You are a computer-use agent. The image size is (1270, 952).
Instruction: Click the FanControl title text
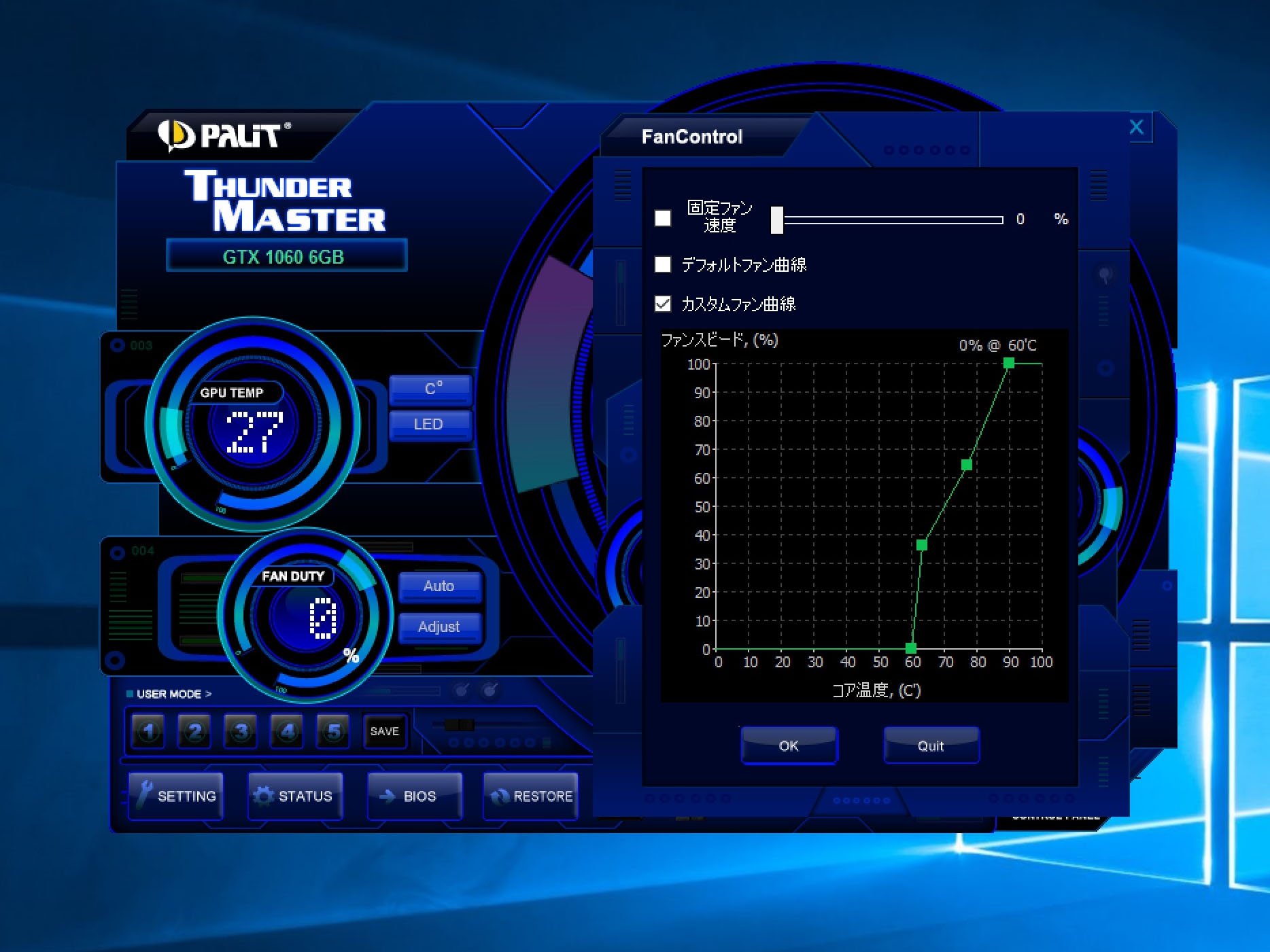click(692, 137)
